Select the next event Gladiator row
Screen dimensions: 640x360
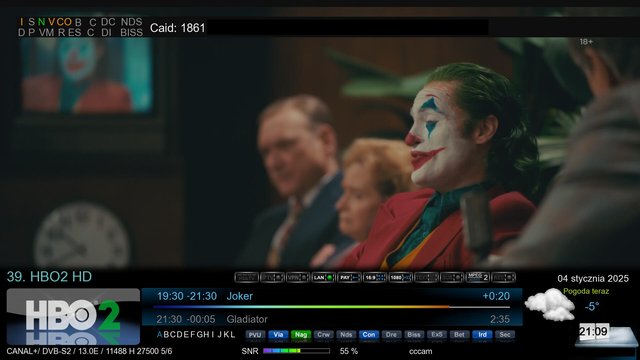[332, 319]
